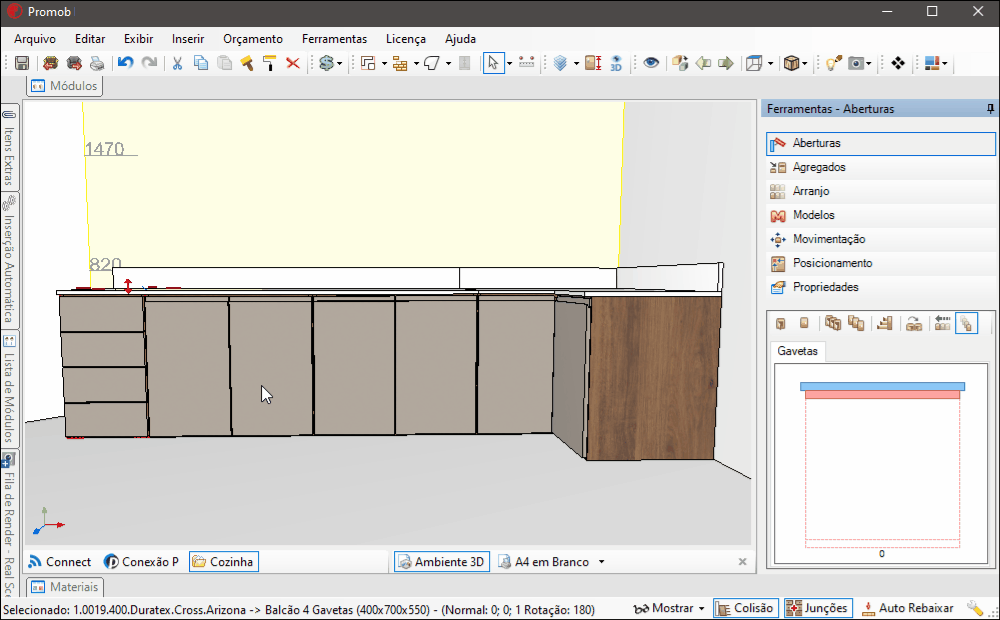Delete item using the red X icon
This screenshot has width=1000, height=620.
coord(293,63)
